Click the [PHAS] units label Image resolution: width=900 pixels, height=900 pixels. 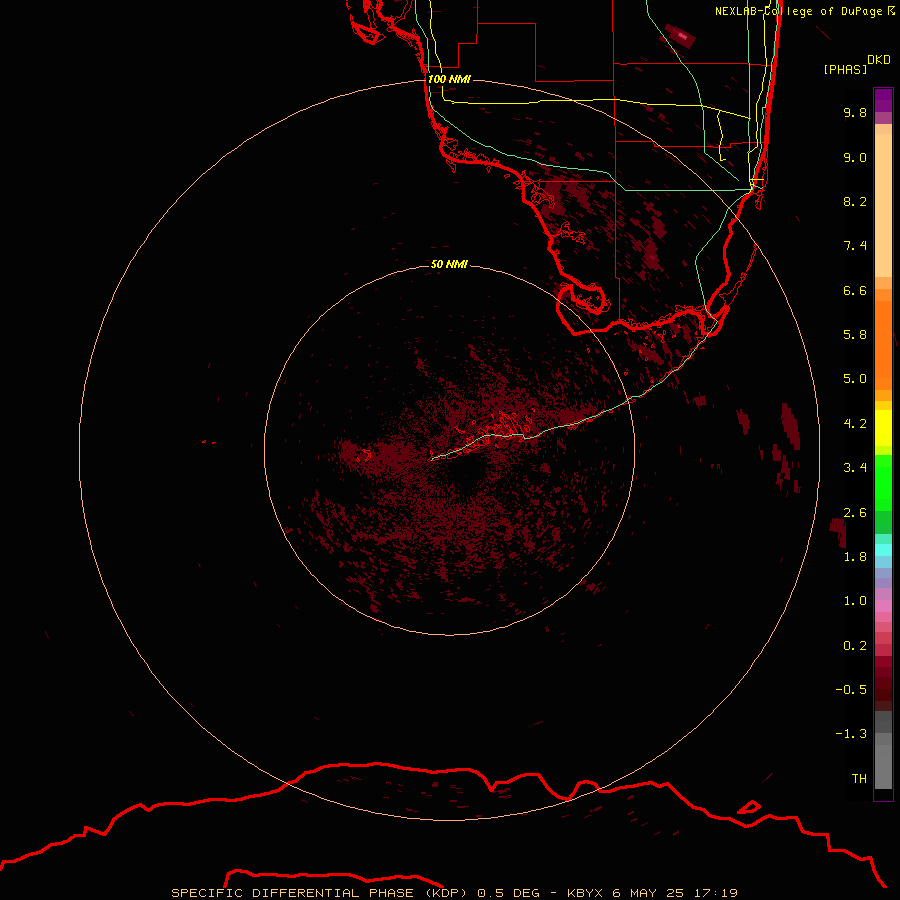tap(845, 70)
